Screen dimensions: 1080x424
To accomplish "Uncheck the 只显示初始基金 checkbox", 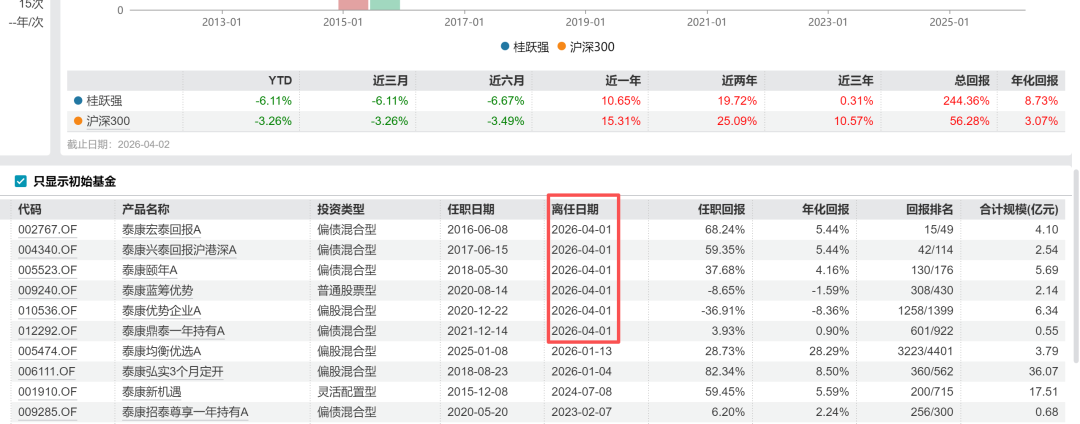I will [x=21, y=181].
